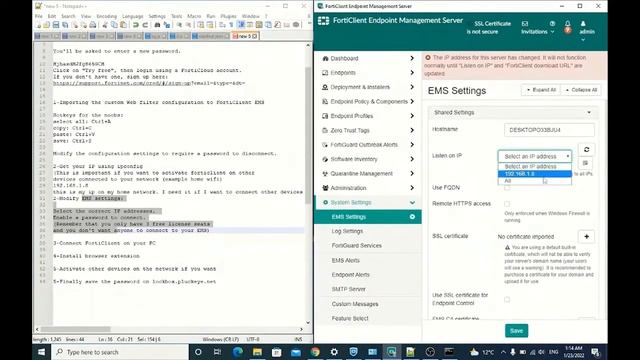Open FortiGuard Services in the sidebar
Viewport: 640px width, 360px height.
pyautogui.click(x=356, y=246)
